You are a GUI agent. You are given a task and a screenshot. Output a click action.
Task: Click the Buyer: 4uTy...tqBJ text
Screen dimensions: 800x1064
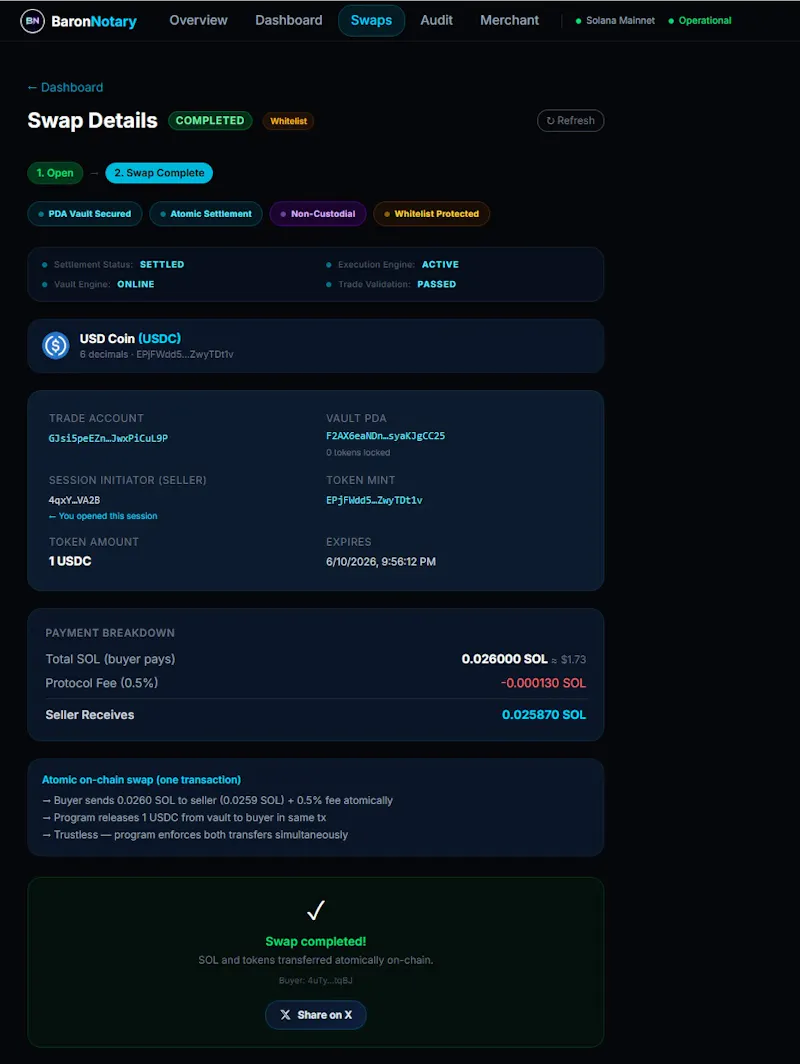click(316, 981)
